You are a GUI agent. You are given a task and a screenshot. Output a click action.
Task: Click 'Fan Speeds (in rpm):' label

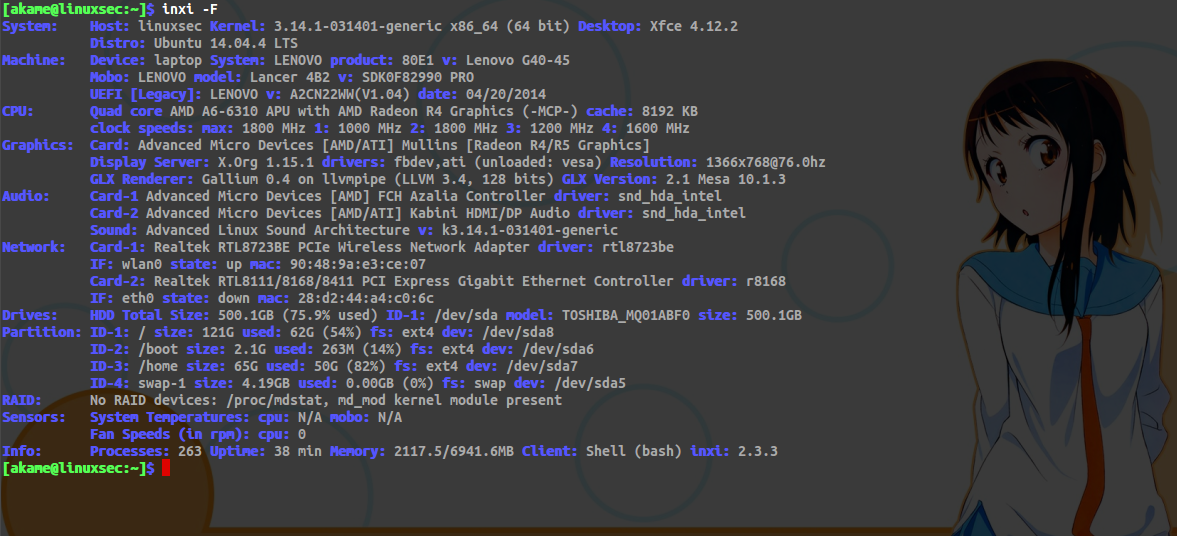[168, 435]
